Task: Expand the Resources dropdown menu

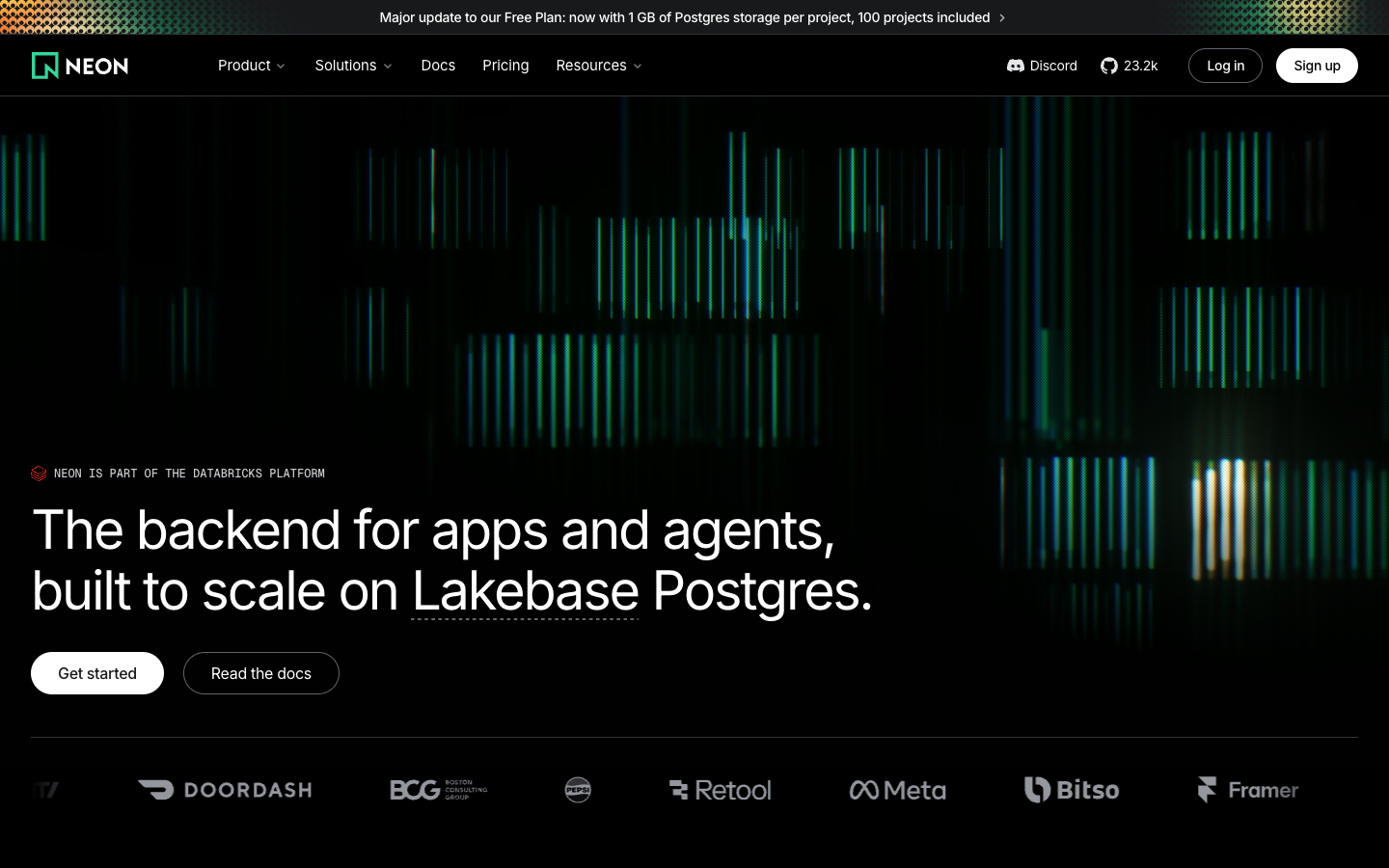Action: [x=599, y=66]
